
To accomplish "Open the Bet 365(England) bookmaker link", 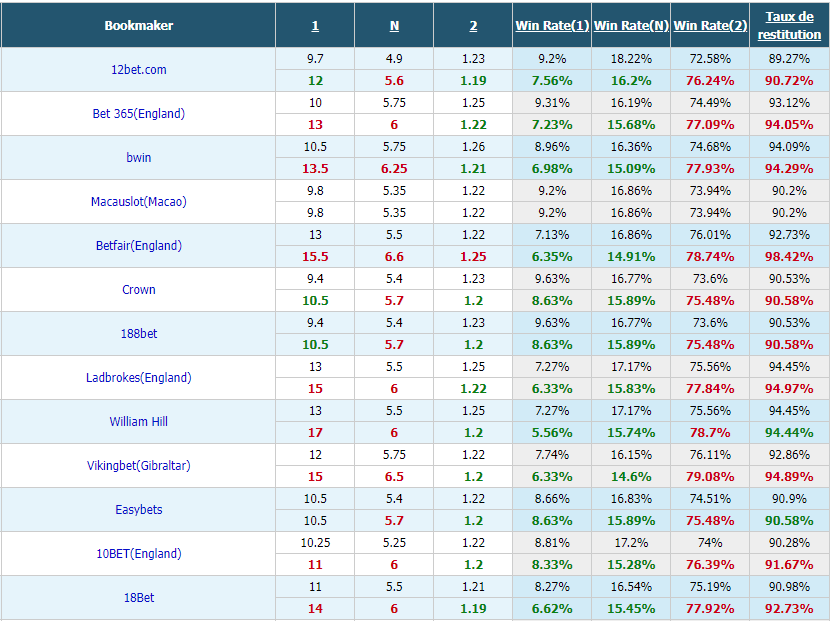I will click(x=138, y=113).
